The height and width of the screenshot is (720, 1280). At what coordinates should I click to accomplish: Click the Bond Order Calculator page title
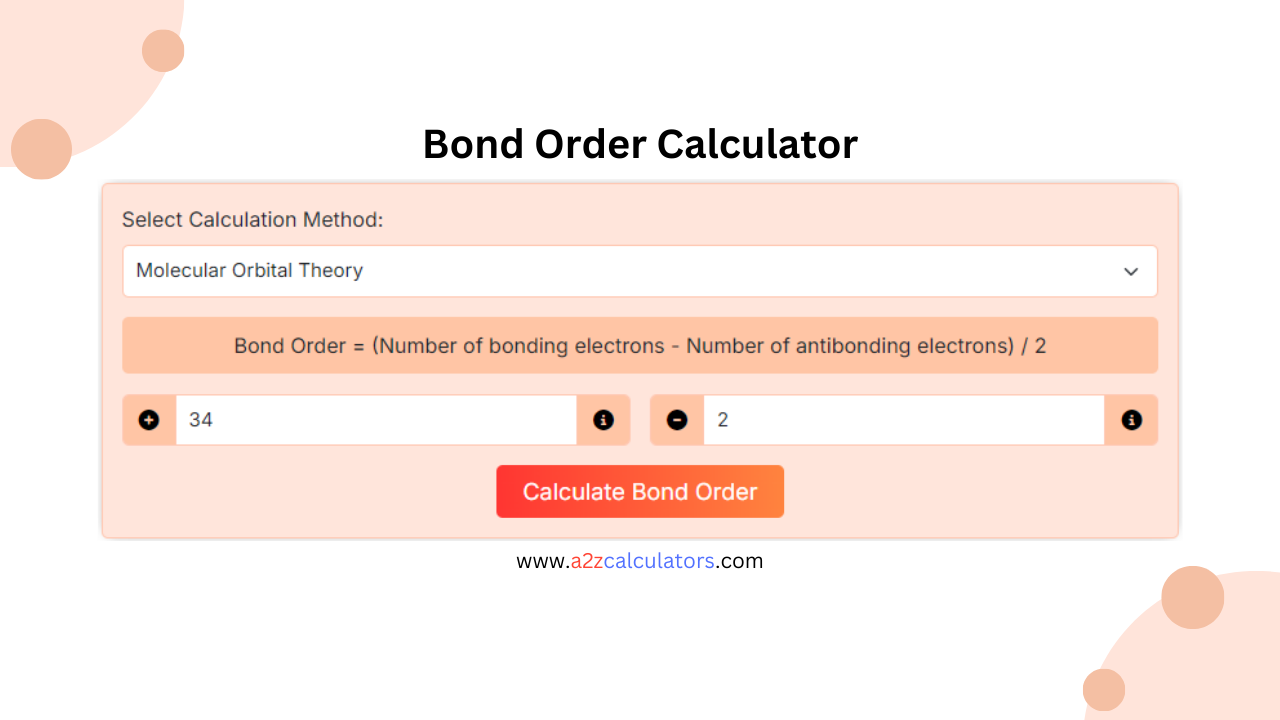[x=640, y=144]
